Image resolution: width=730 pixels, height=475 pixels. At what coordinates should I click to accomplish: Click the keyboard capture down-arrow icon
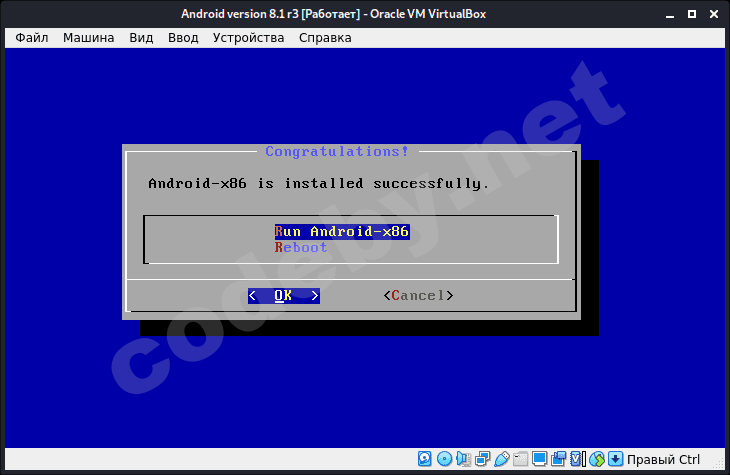point(615,459)
